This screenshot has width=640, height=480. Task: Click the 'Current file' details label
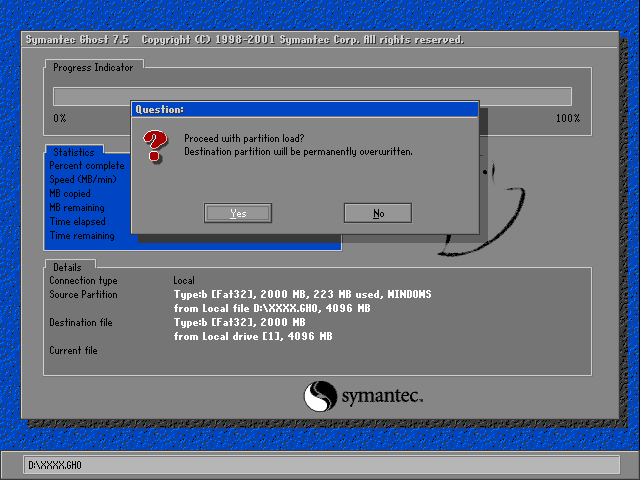[73, 350]
